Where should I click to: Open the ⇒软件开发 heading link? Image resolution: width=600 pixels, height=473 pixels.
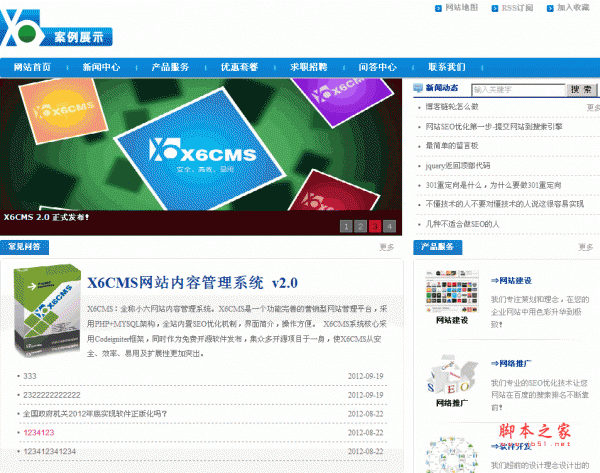[512, 446]
